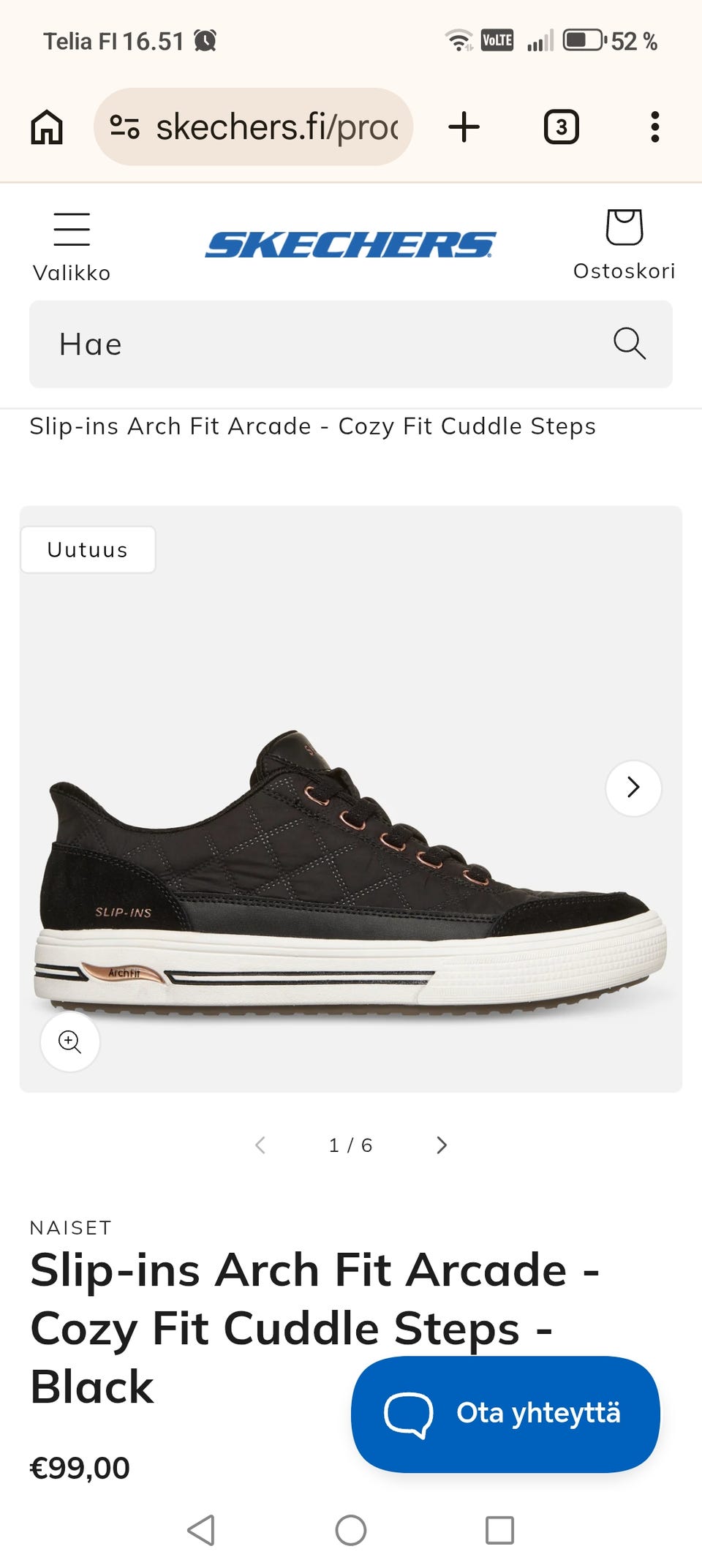Open the browser three-dot menu
The width and height of the screenshot is (702, 1568).
655,127
